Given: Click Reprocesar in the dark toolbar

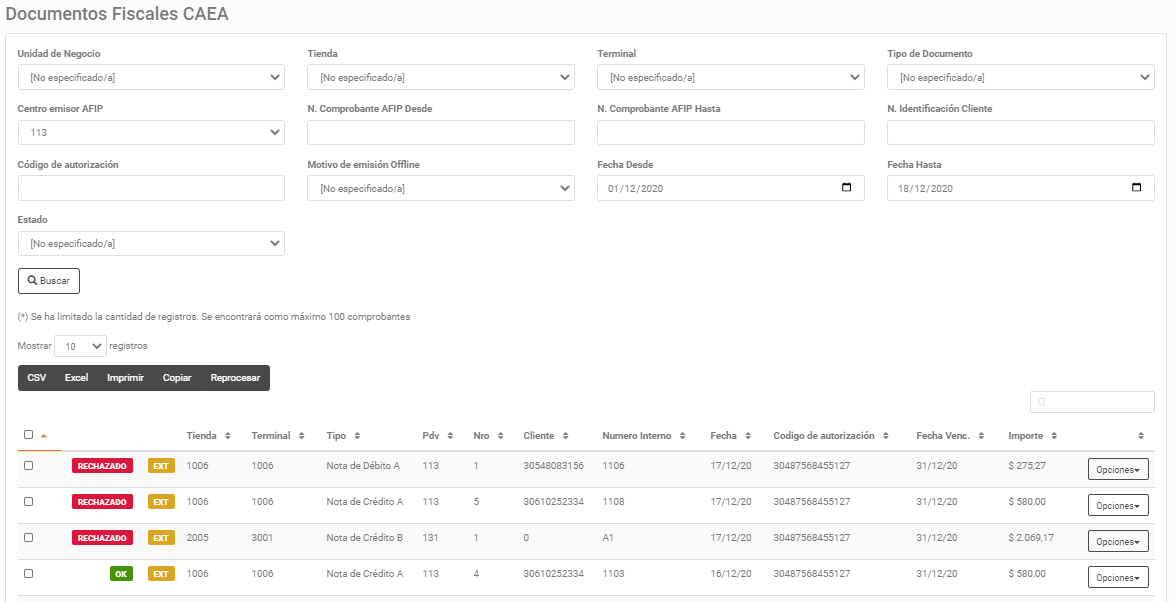Looking at the screenshot, I should (235, 378).
